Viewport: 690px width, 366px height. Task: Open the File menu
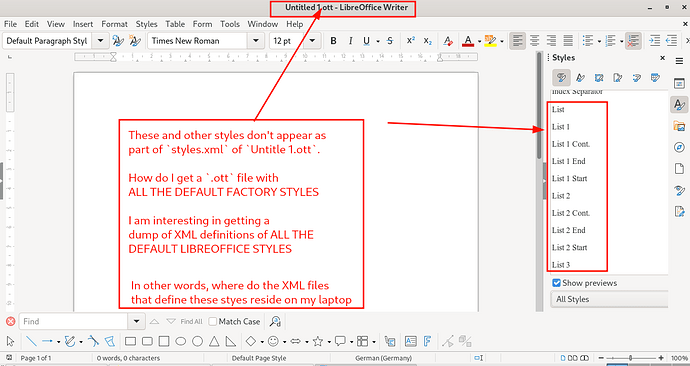(x=10, y=24)
